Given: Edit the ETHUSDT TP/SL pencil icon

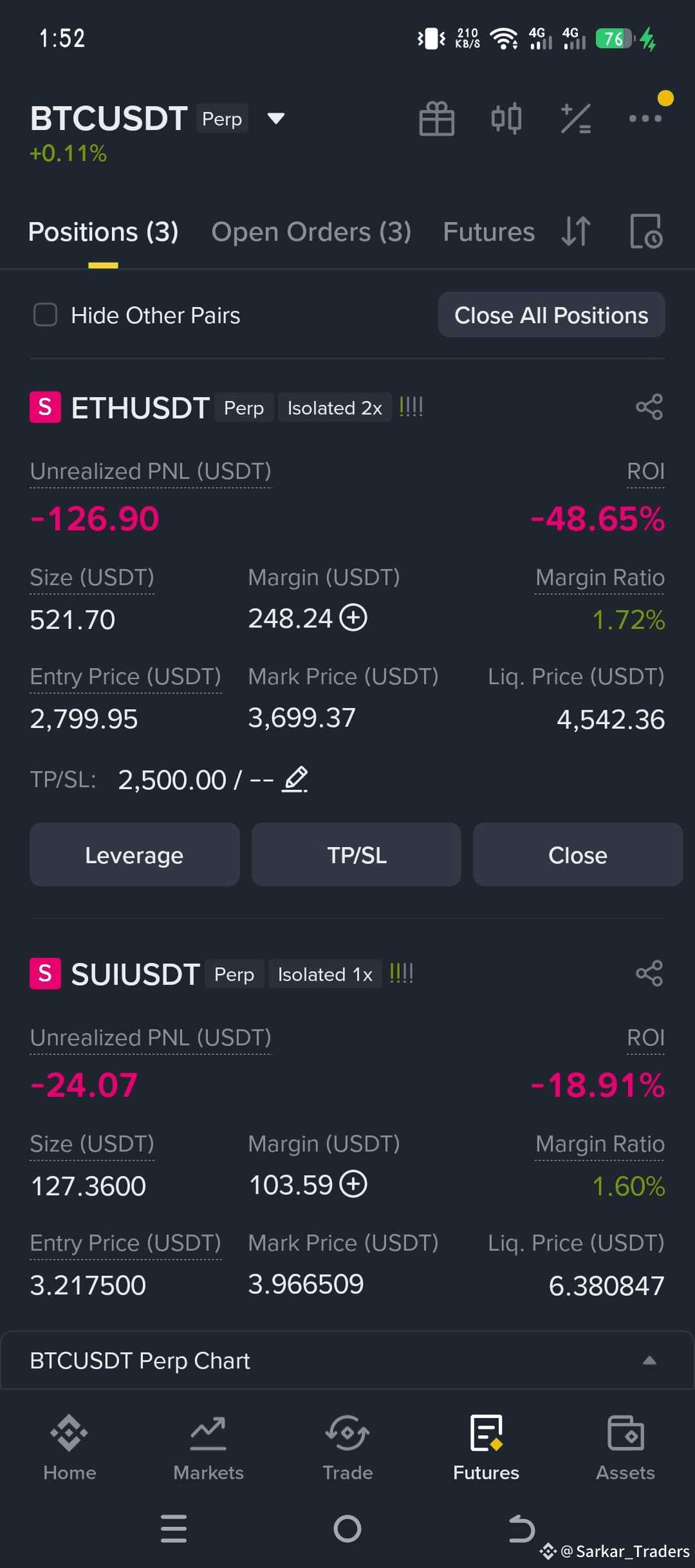Looking at the screenshot, I should click(x=295, y=779).
